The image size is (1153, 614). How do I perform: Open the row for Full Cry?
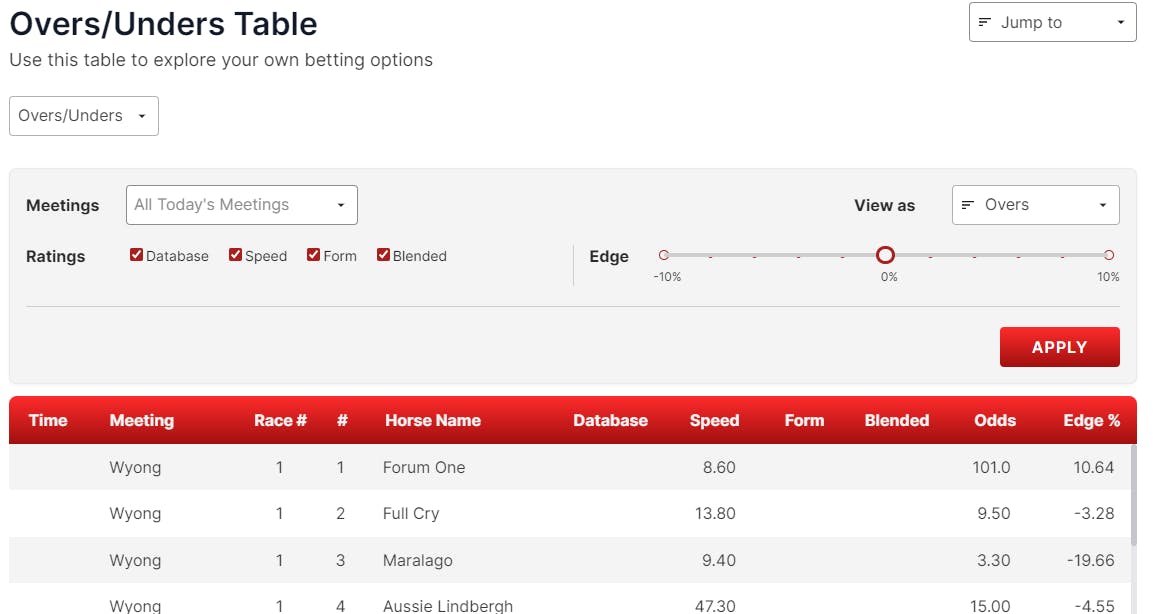410,513
